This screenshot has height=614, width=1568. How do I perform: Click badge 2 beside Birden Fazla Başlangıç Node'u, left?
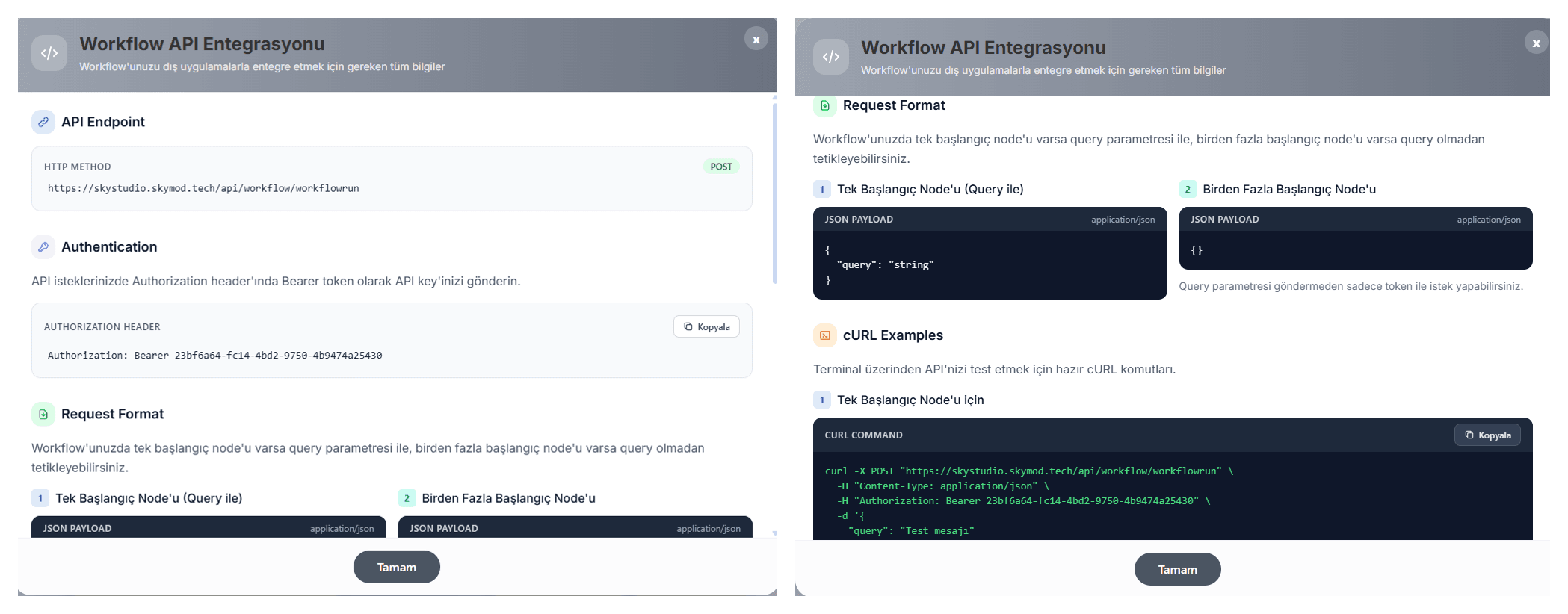tap(407, 498)
